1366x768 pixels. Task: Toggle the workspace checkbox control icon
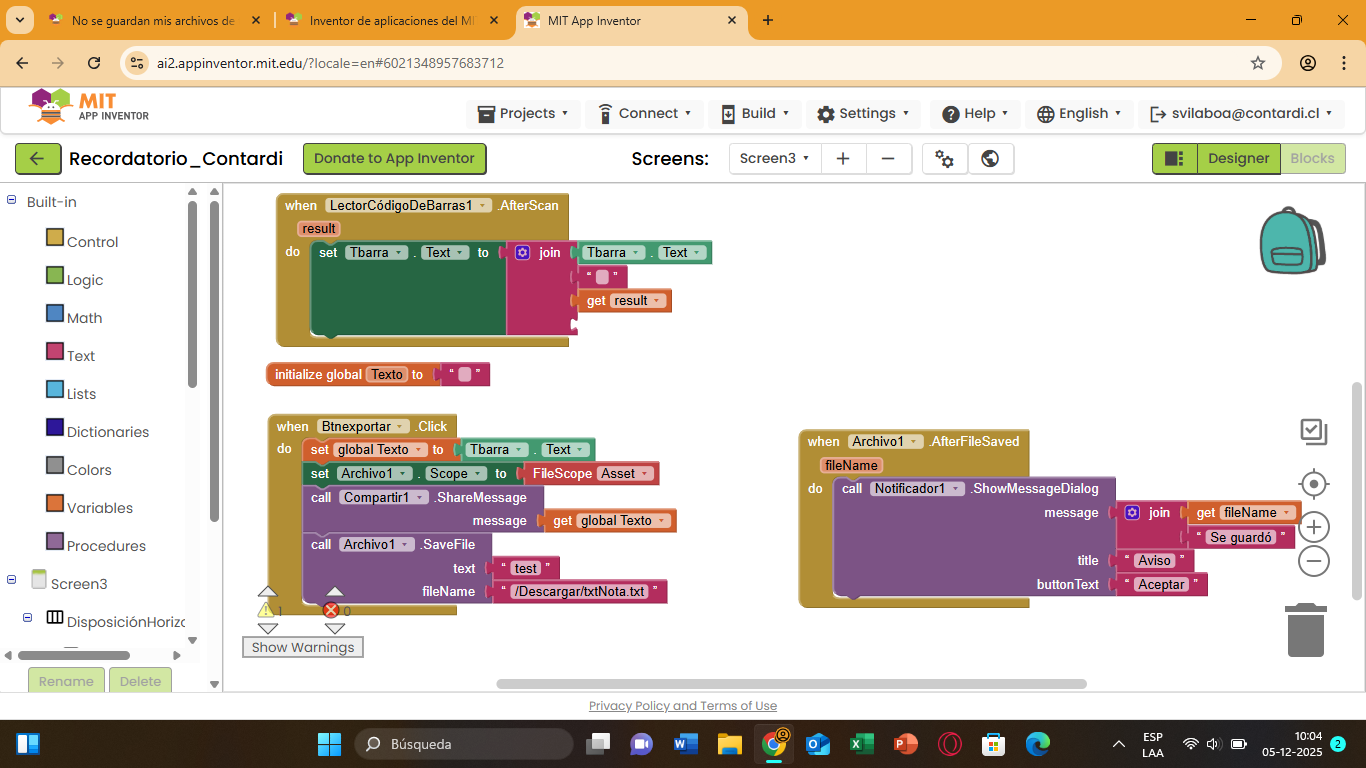click(1313, 431)
